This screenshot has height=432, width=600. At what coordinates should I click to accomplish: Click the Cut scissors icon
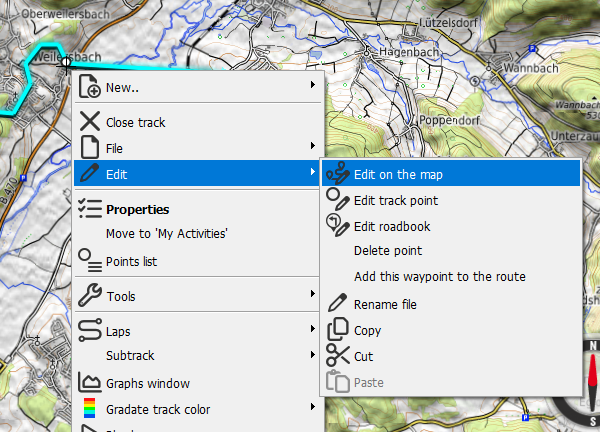click(x=337, y=355)
